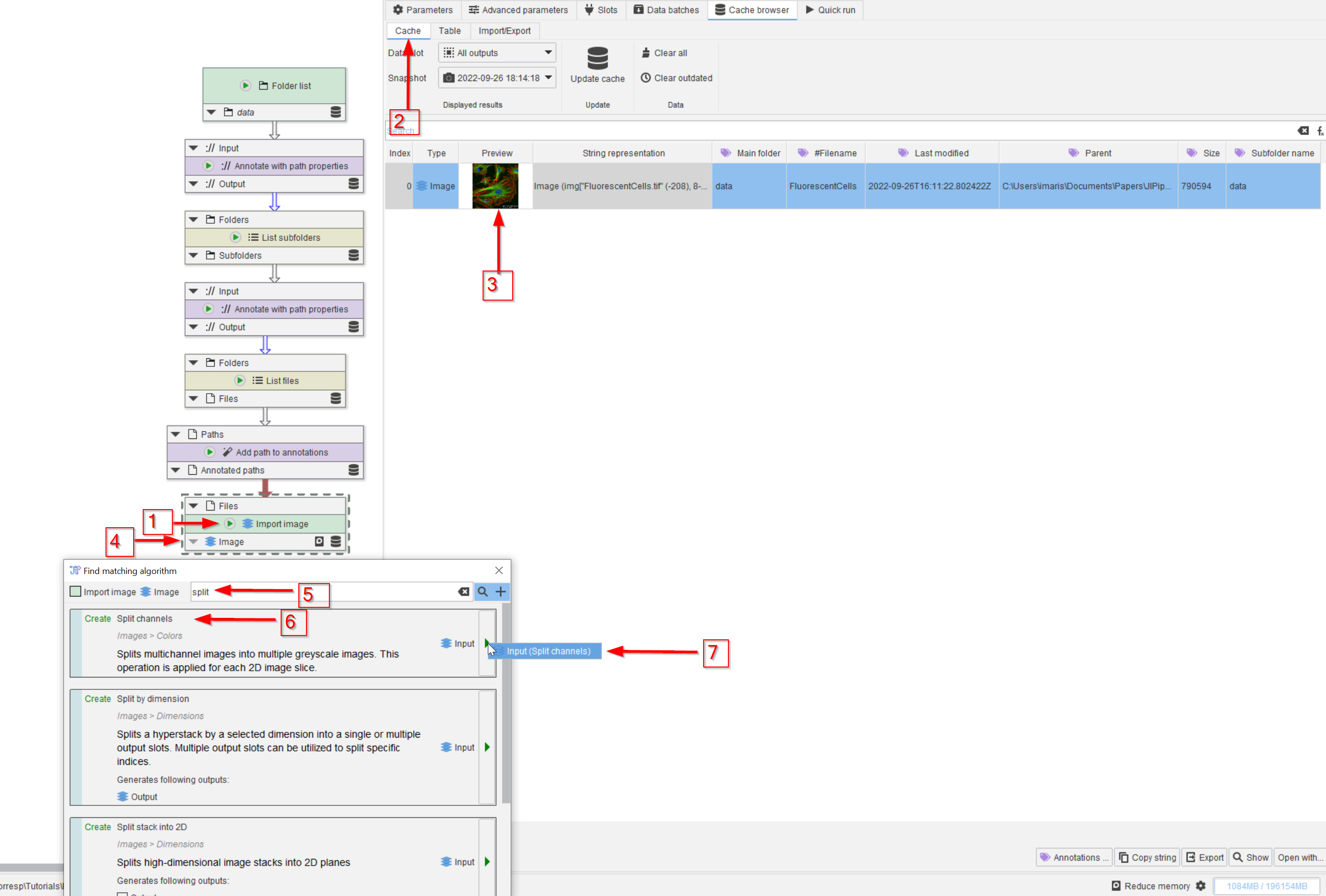The height and width of the screenshot is (896, 1326).
Task: Click the Update cache database icon
Action: click(x=598, y=58)
